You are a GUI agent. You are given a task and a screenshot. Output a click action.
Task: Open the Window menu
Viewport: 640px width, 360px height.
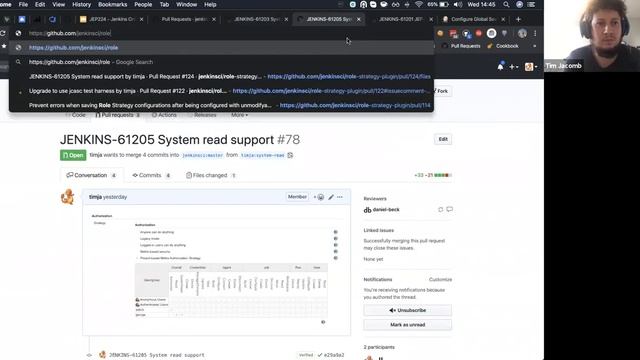click(187, 4)
